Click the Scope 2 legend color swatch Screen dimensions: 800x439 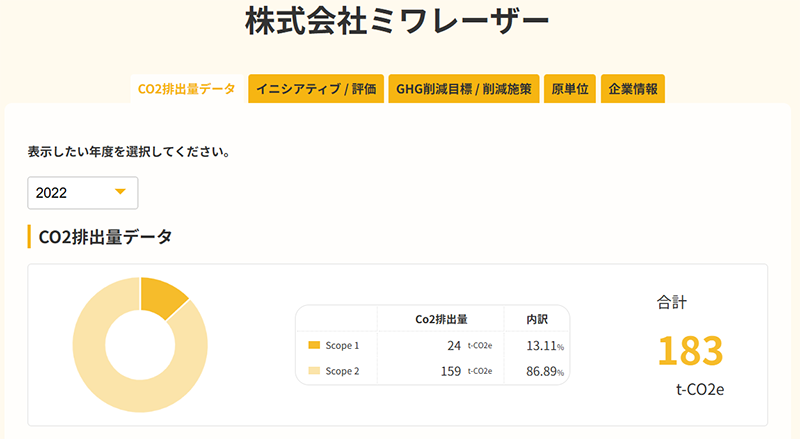[313, 371]
